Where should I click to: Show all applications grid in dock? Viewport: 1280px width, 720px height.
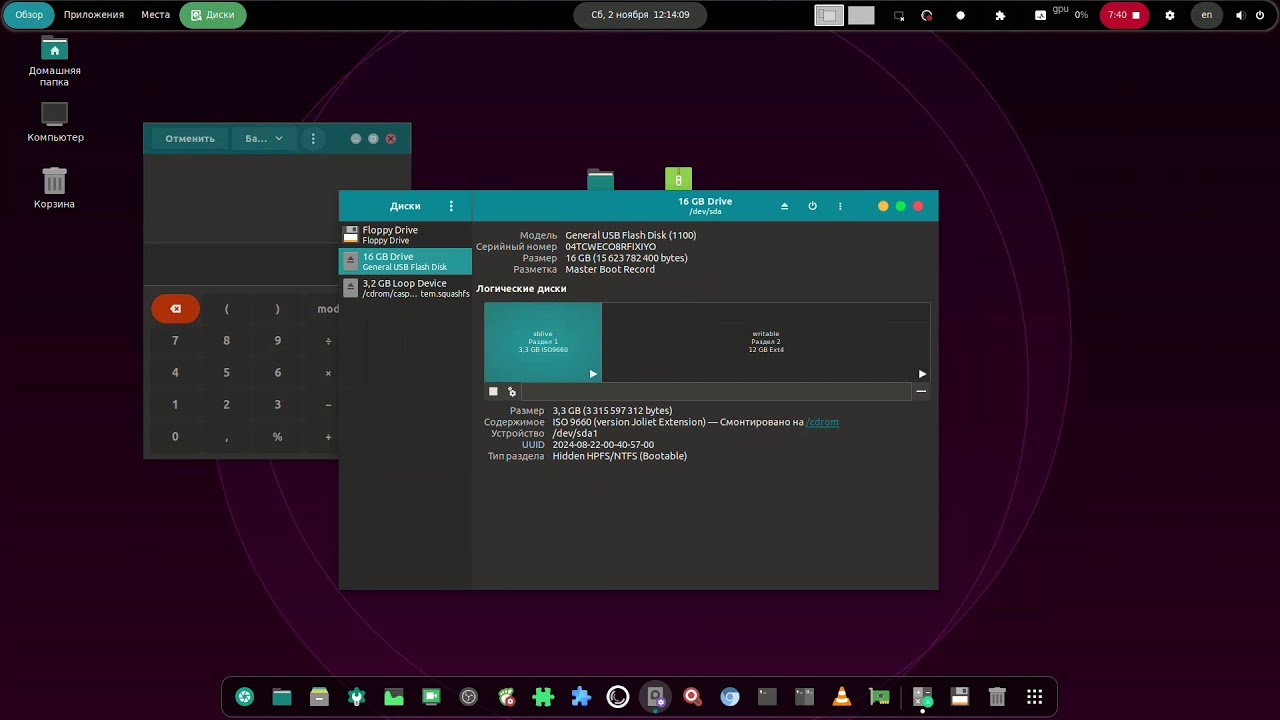pos(1035,697)
